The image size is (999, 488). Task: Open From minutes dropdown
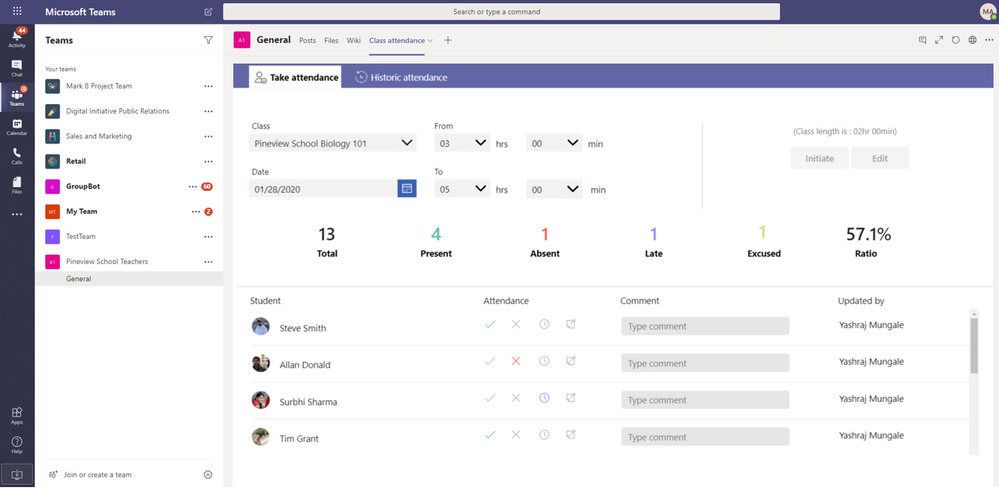point(554,143)
